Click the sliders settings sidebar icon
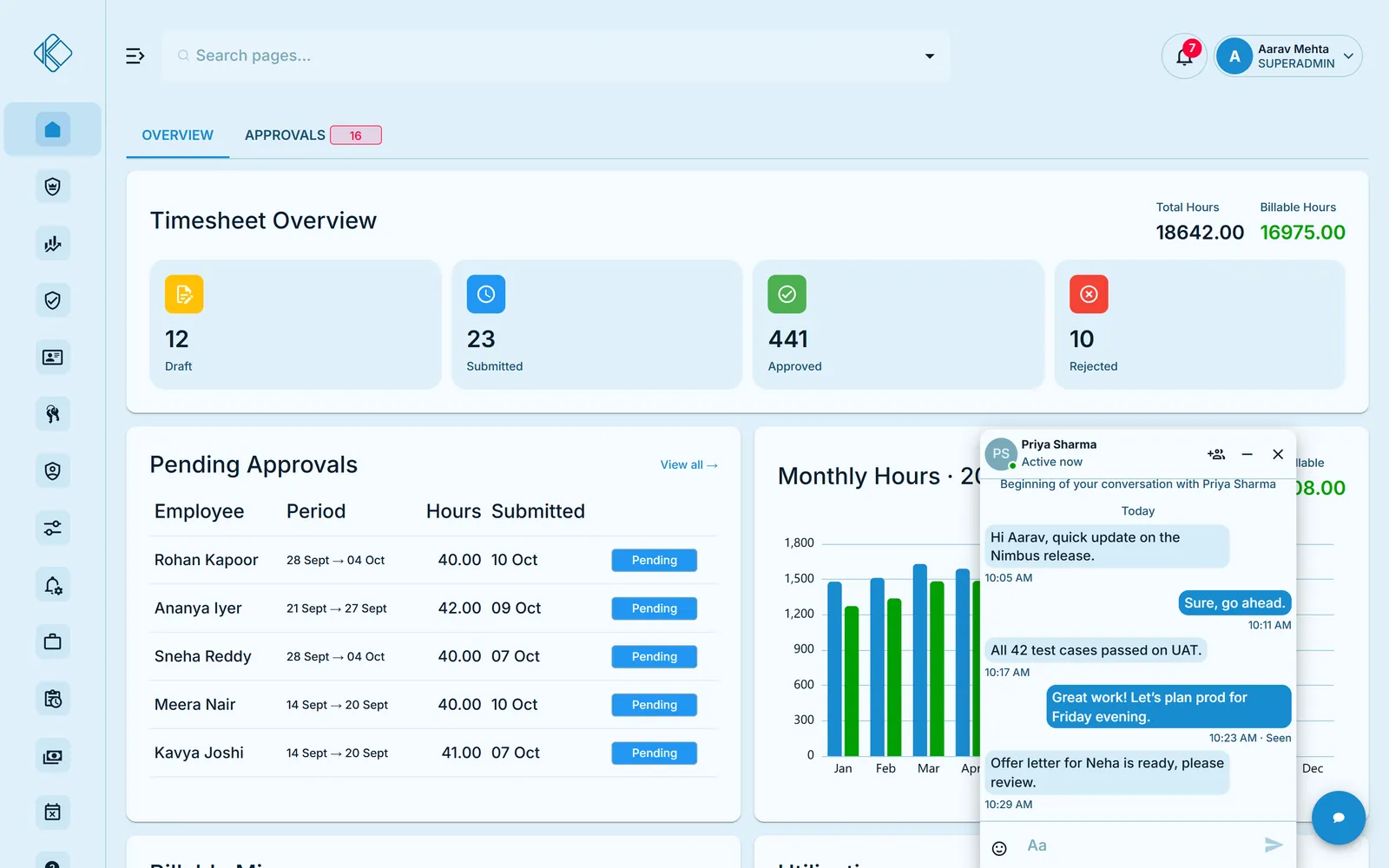 (53, 528)
